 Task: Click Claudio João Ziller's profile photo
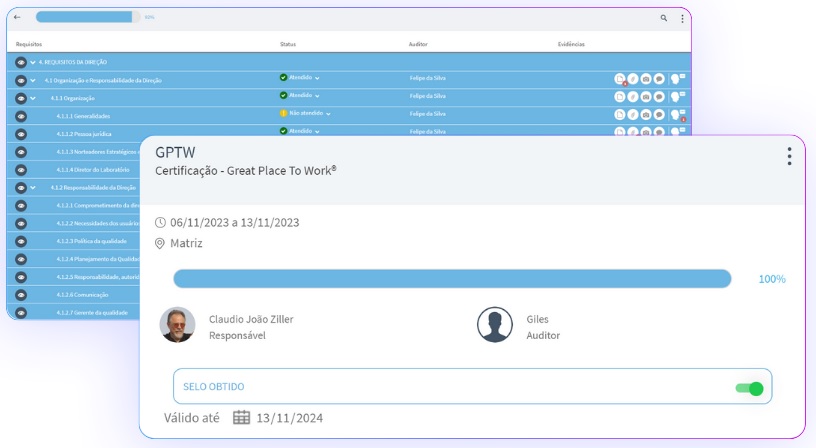coord(177,325)
